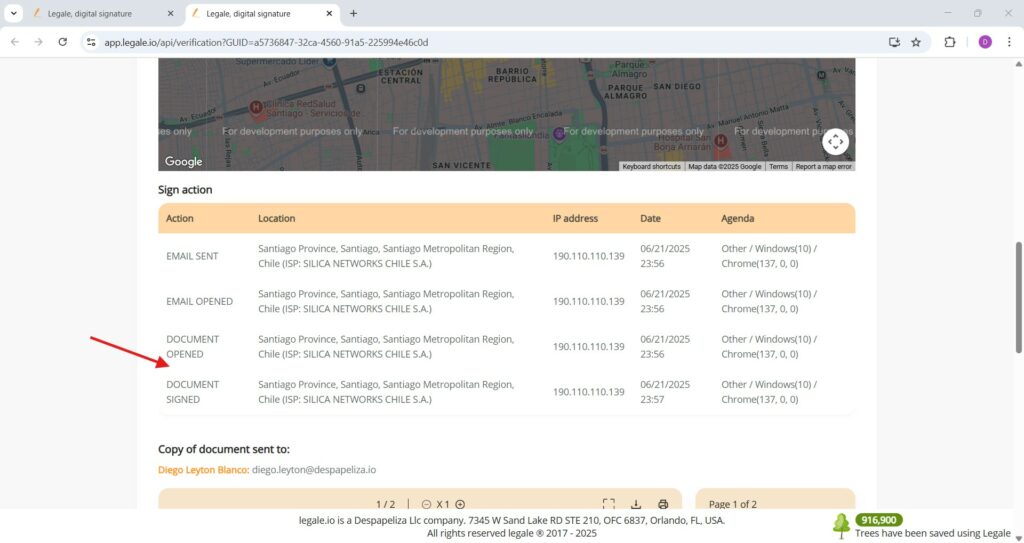
Task: Click the scrollbar up arrow
Action: (x=1018, y=63)
